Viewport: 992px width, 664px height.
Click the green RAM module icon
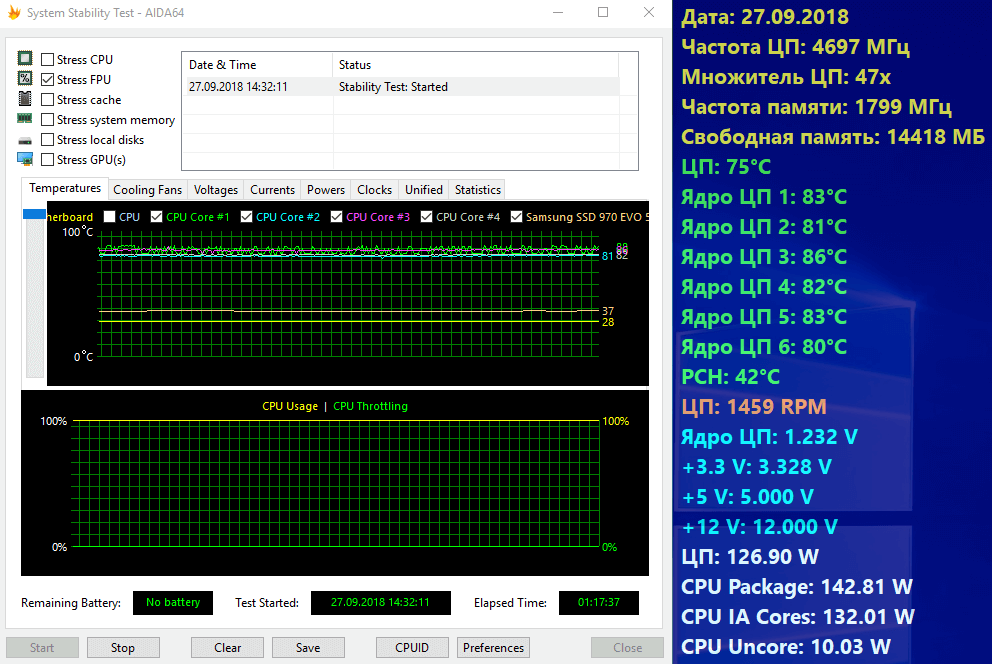(x=25, y=119)
